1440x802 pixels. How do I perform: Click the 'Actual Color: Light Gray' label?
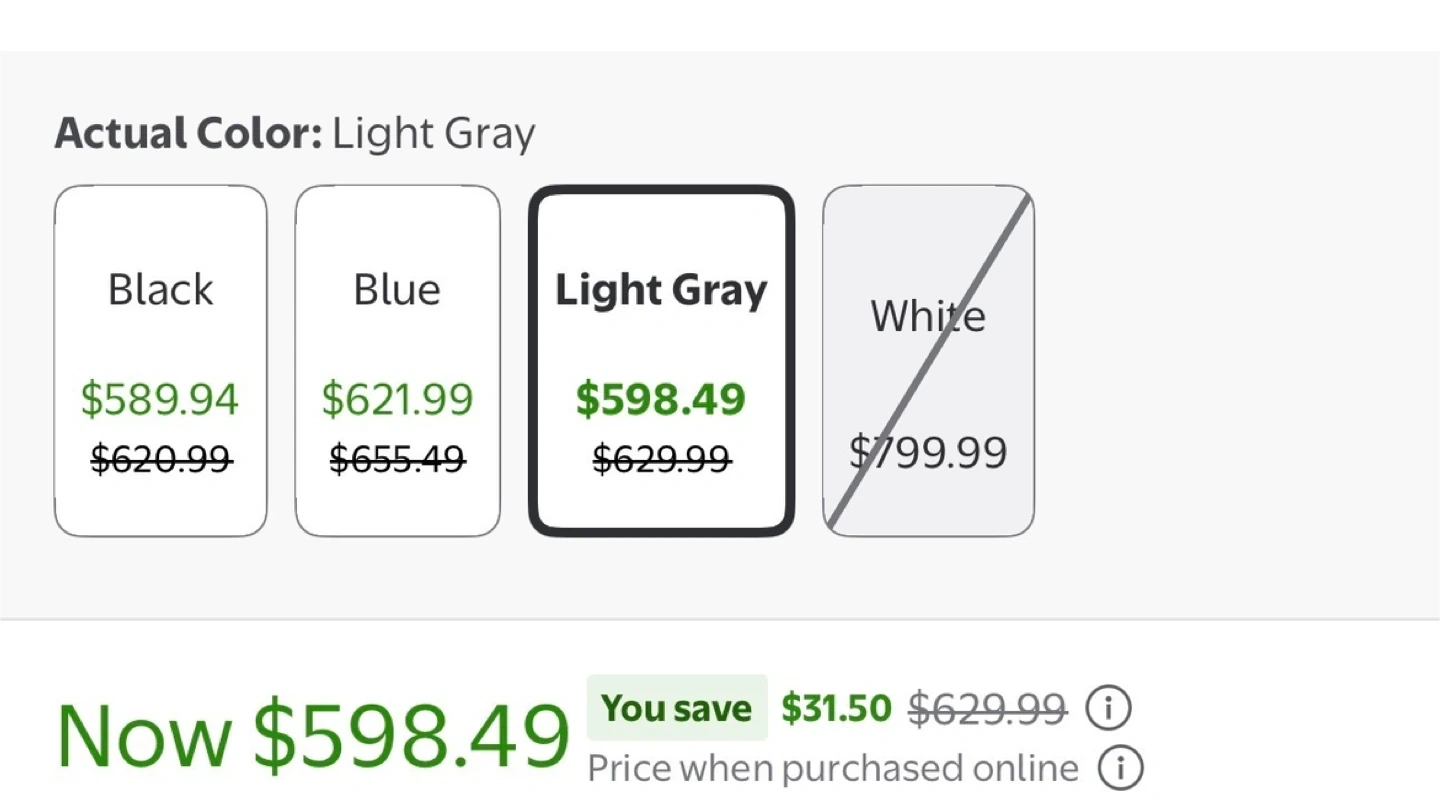coord(295,133)
